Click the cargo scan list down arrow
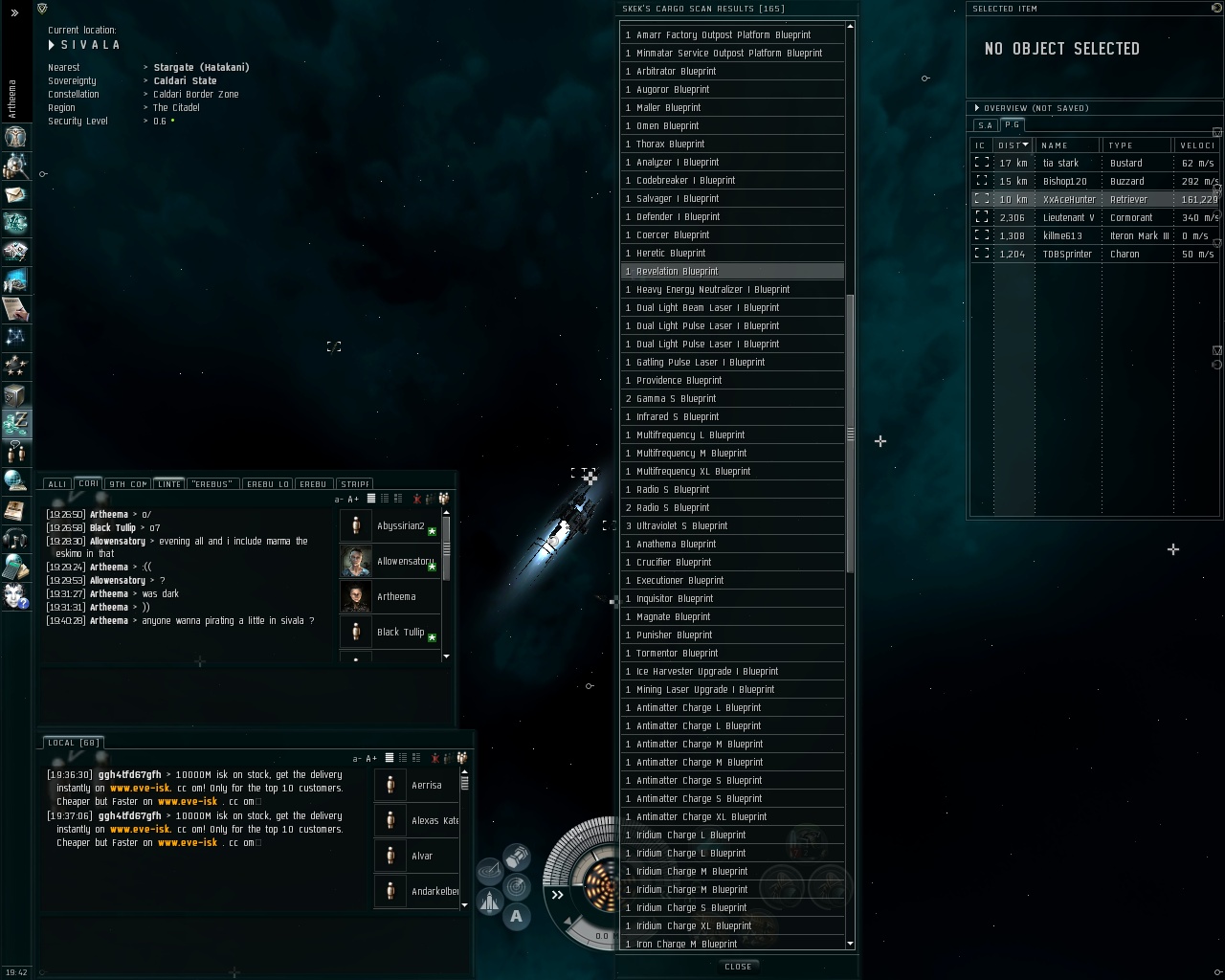 point(850,945)
